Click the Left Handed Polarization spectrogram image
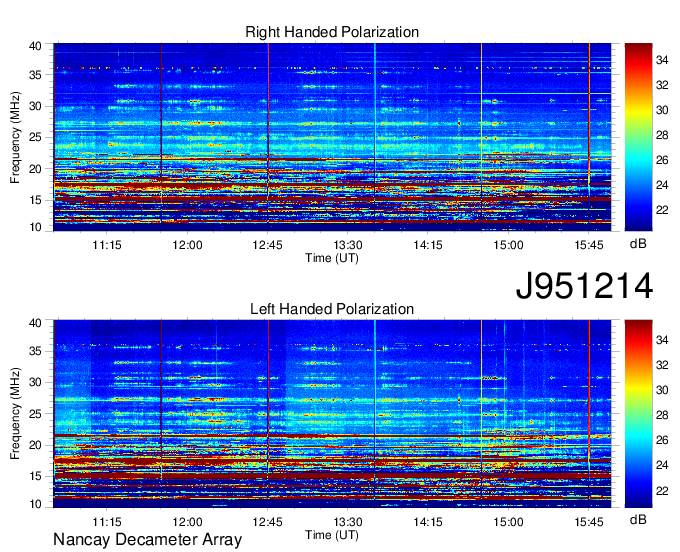Screen dimensions: 680x552 332,414
